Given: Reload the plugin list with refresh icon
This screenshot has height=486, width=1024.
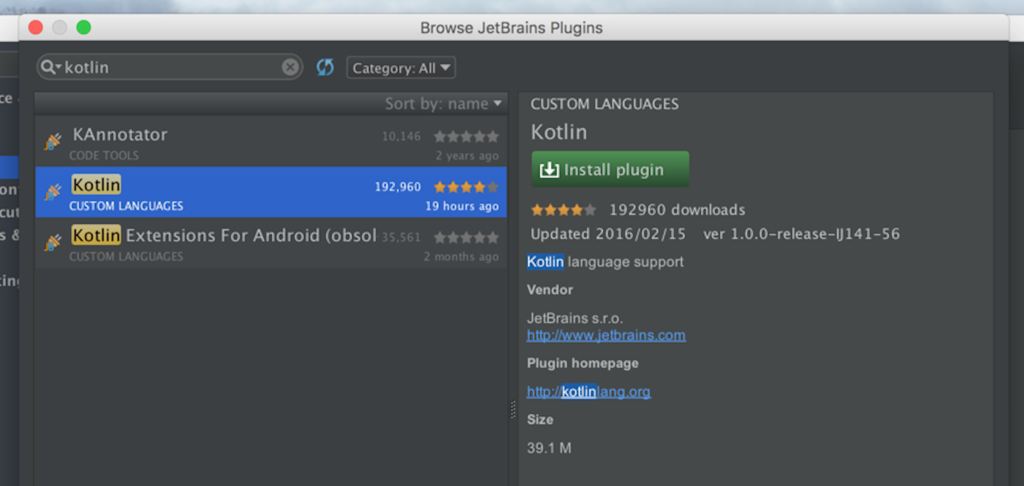Looking at the screenshot, I should [325, 67].
